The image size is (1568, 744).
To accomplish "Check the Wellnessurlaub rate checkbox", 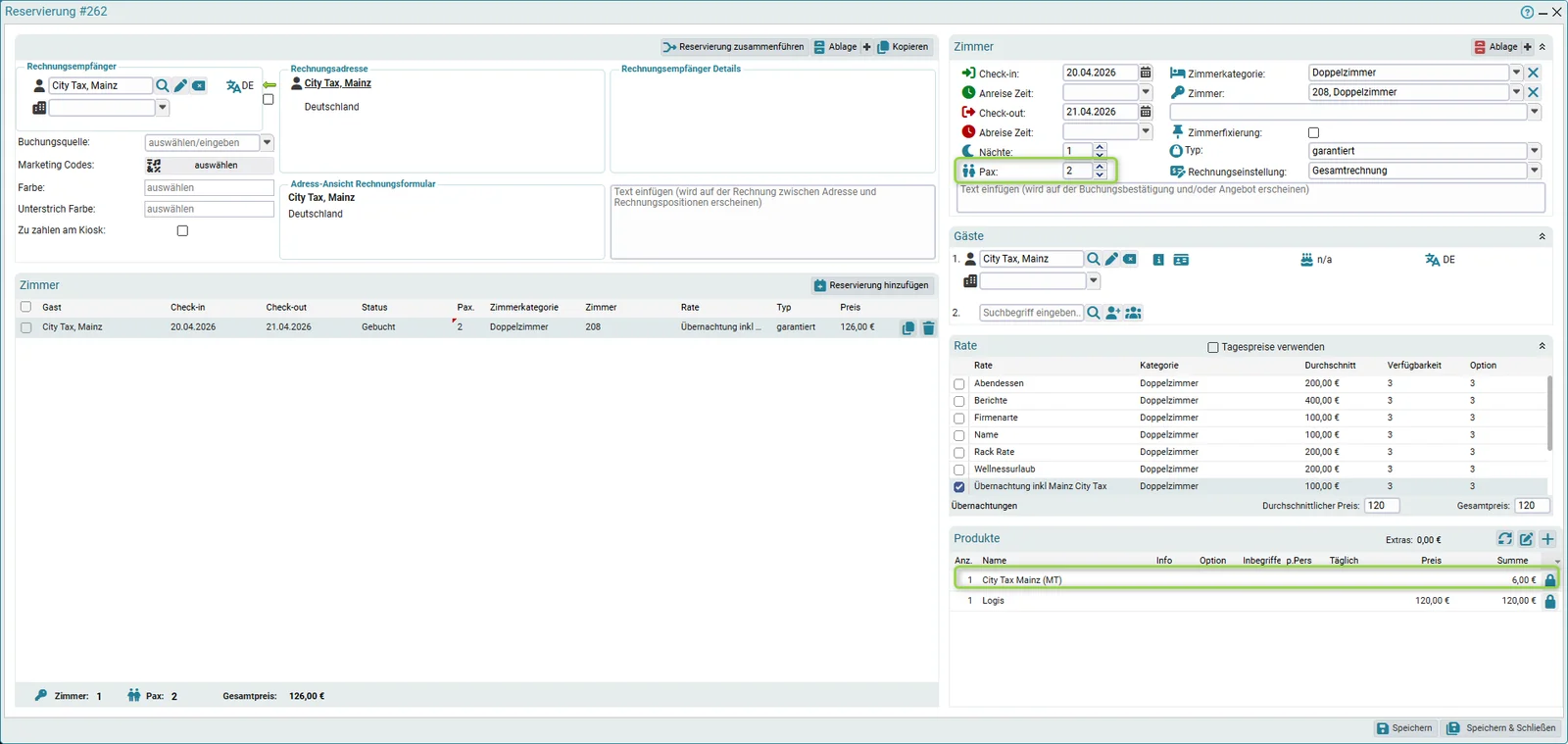I will pos(959,470).
